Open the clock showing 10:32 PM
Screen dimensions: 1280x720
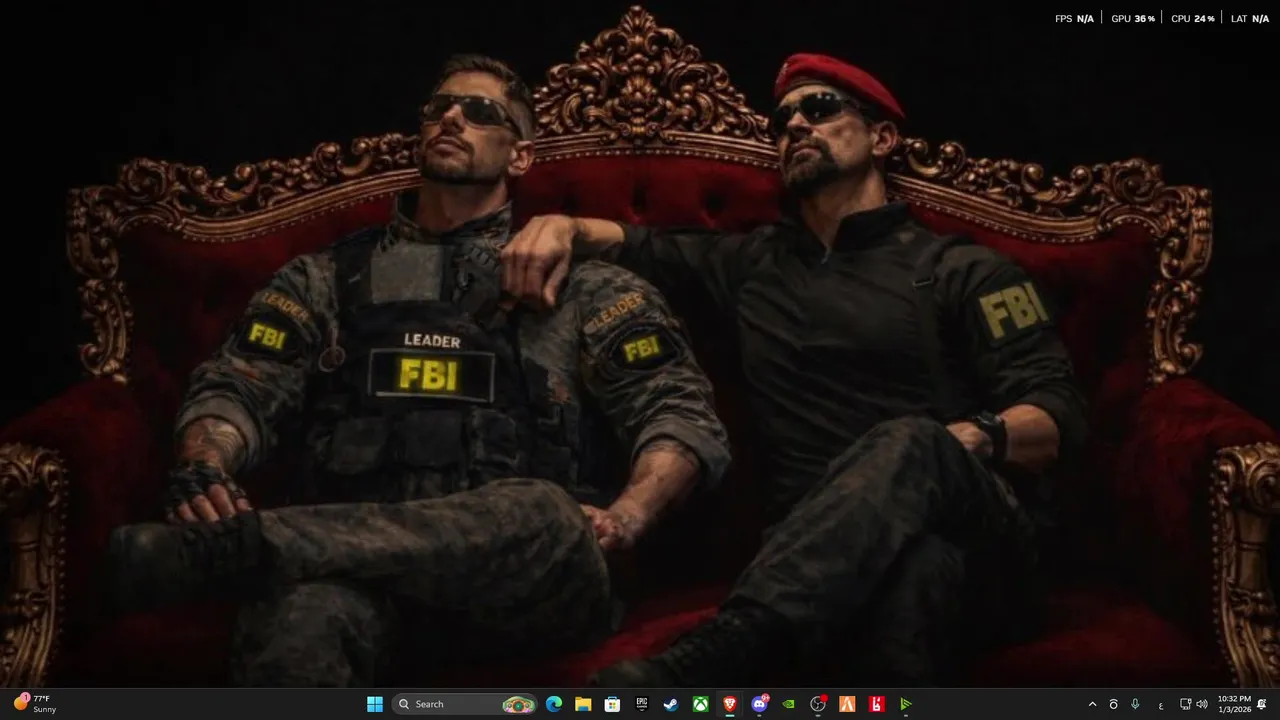tap(1233, 704)
